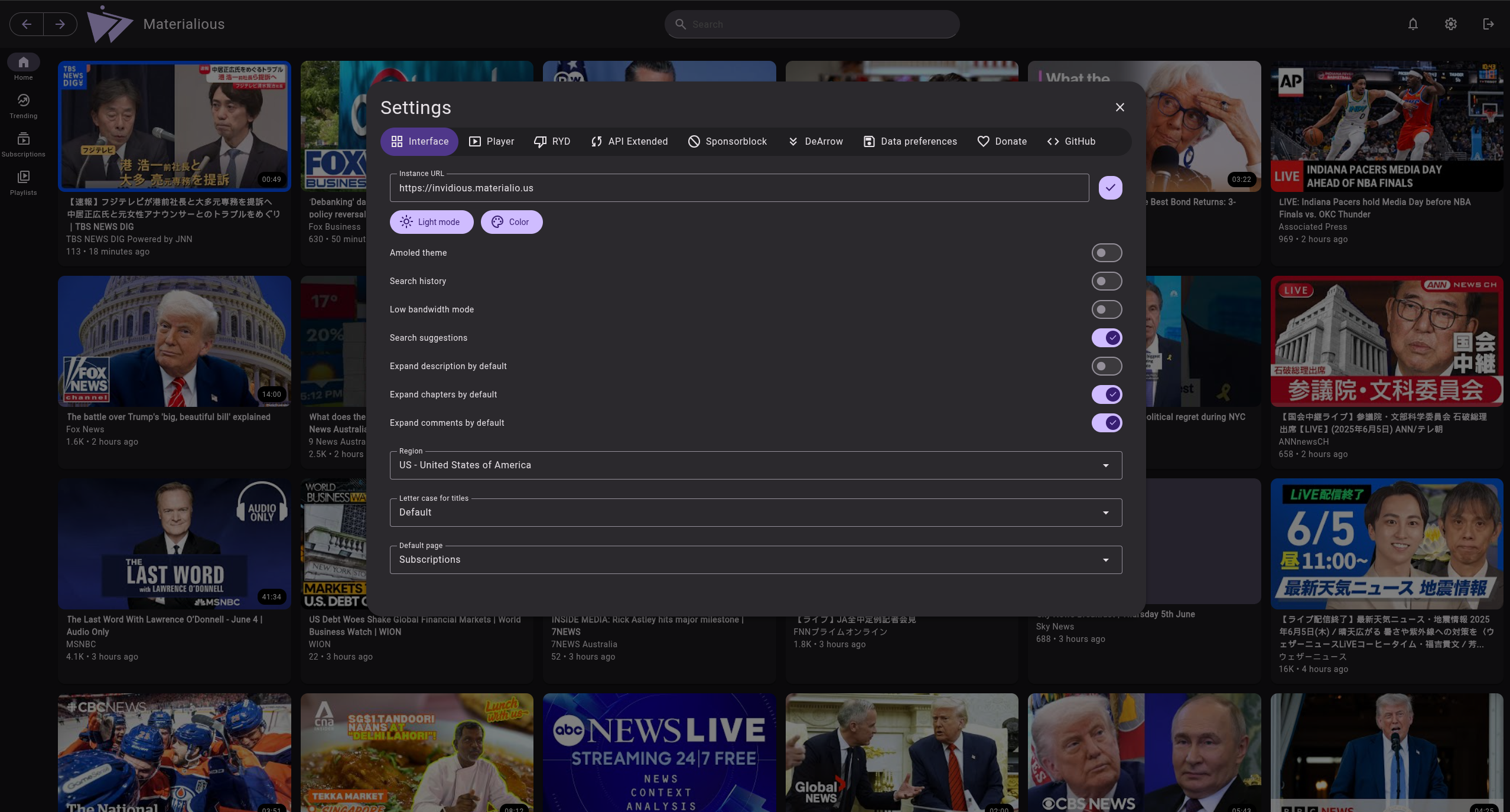Viewport: 1510px width, 812px height.
Task: Open TBS NEWS DIG Powered by JNN
Action: (x=129, y=239)
